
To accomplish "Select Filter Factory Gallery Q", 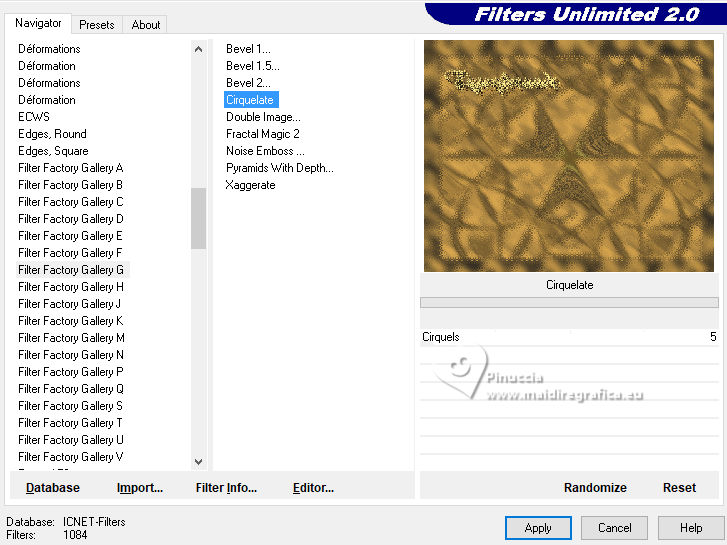I will point(70,389).
